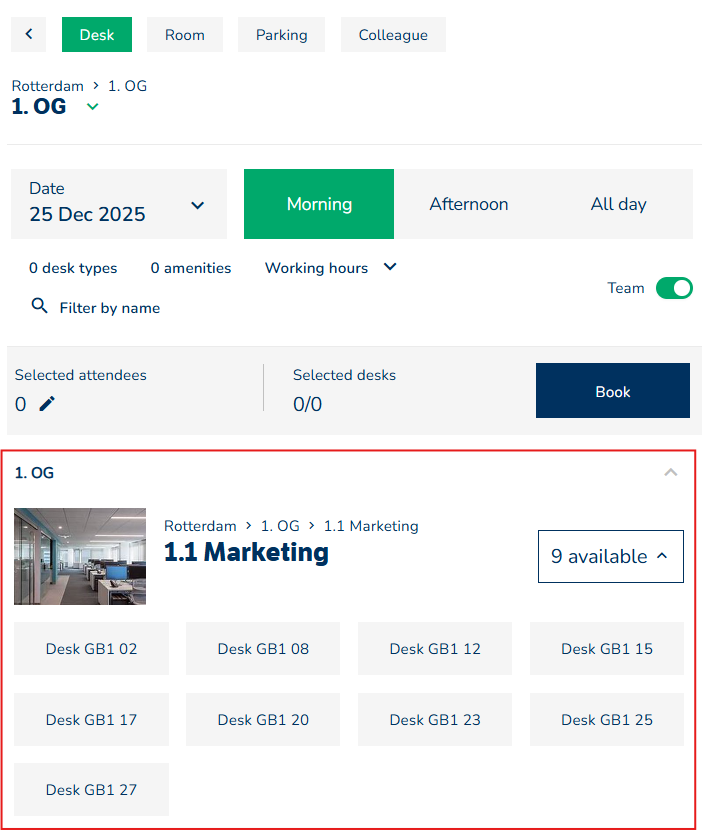Open the green floor selector chevron
The image size is (702, 830).
point(93,107)
